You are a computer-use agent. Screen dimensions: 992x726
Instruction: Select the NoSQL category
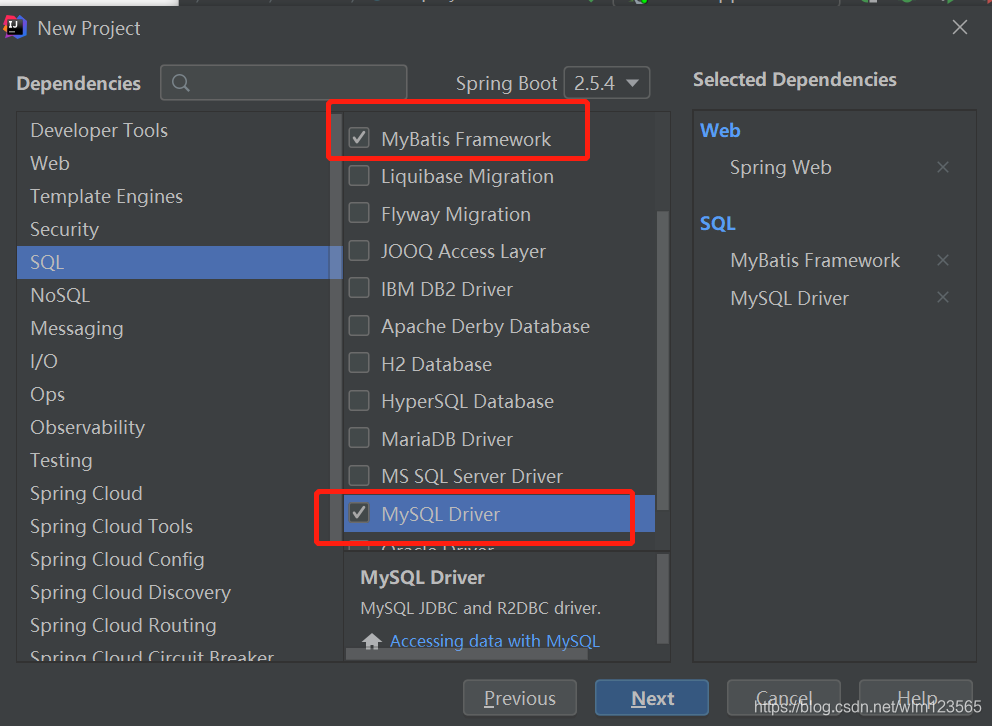pyautogui.click(x=180, y=295)
